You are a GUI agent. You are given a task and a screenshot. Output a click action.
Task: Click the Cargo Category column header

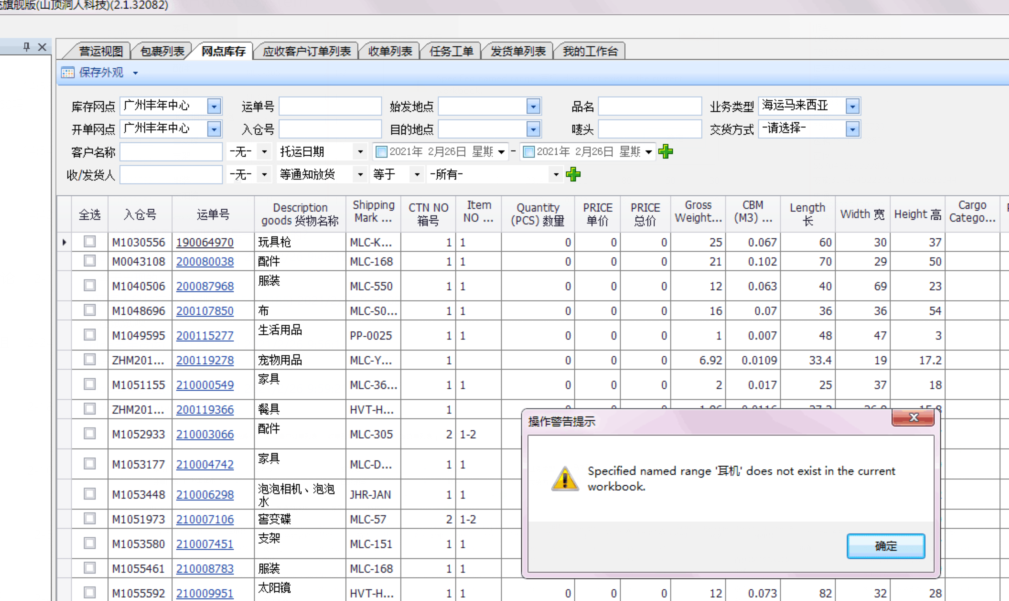pyautogui.click(x=972, y=212)
